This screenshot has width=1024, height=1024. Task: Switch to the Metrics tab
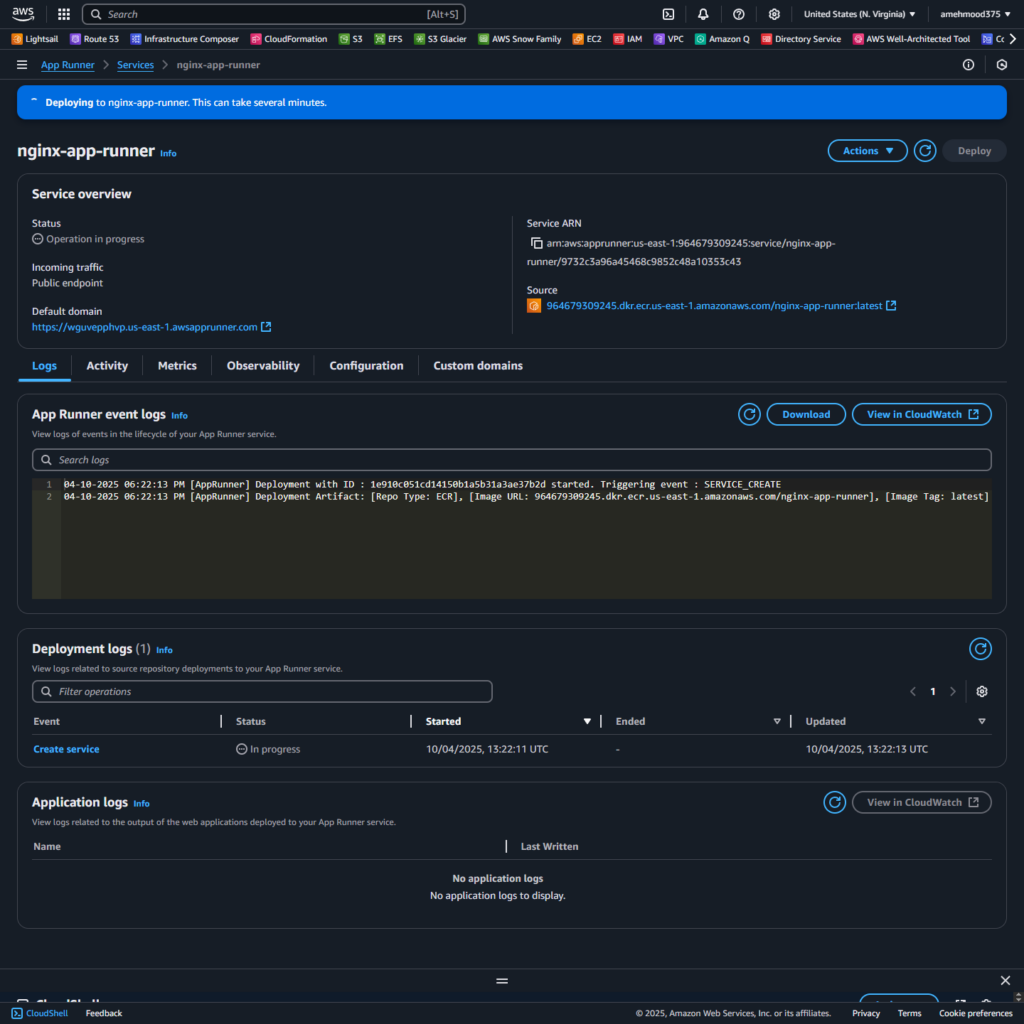point(177,366)
